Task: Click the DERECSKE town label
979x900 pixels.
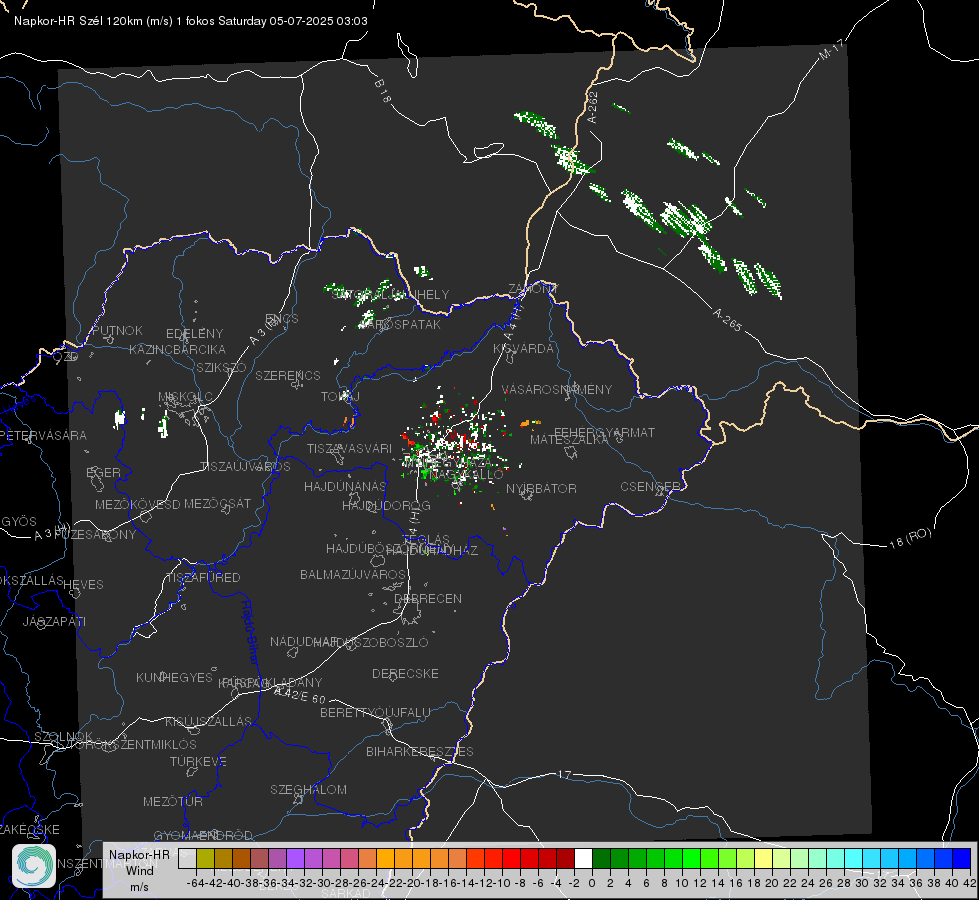Action: click(x=405, y=674)
